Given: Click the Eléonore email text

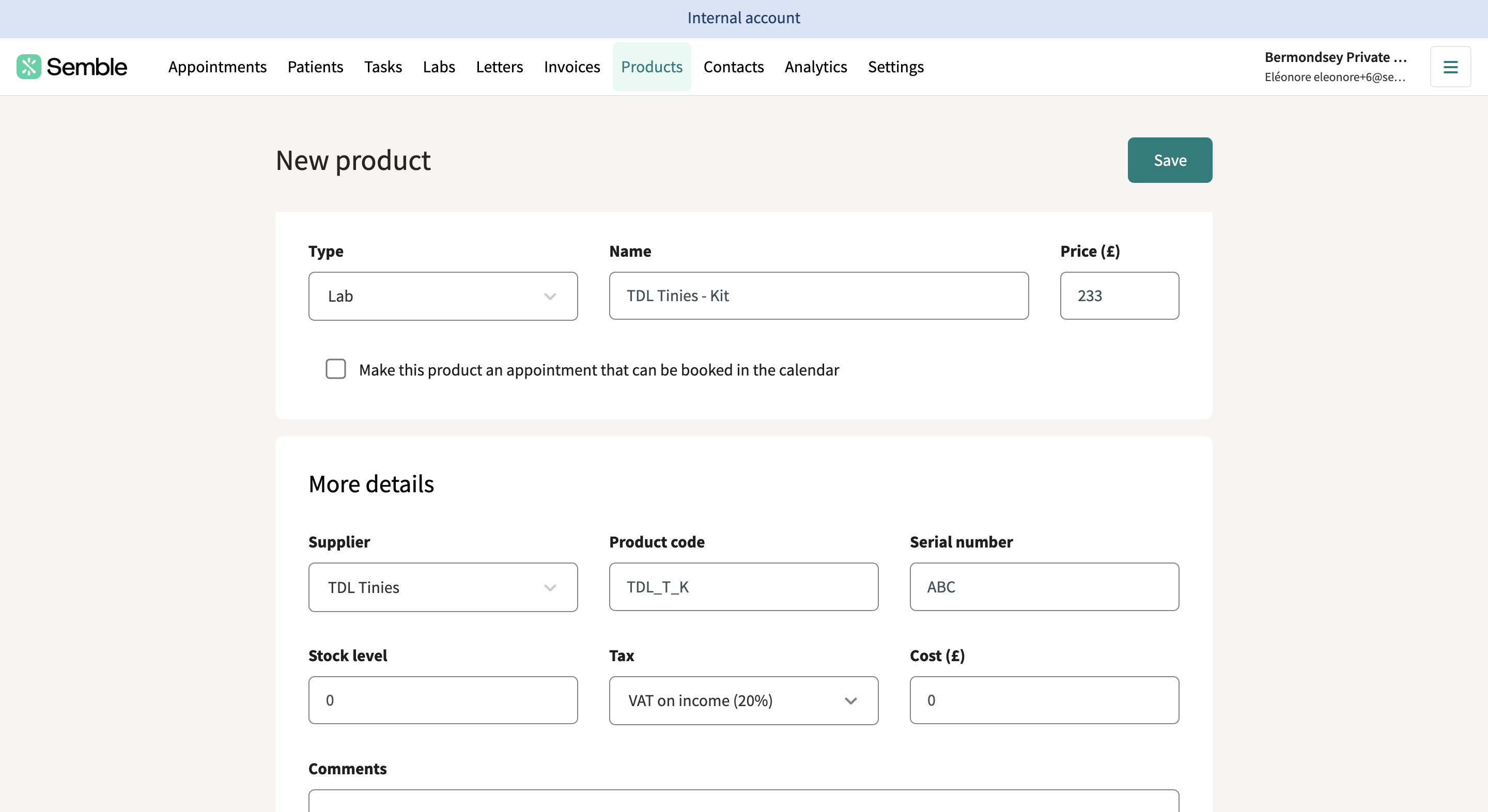Looking at the screenshot, I should [1335, 77].
